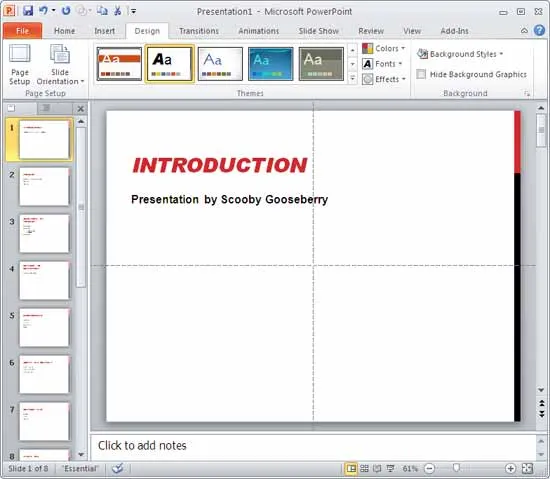
Task: Enable Hide Background Graphics checkbox
Action: [x=421, y=74]
